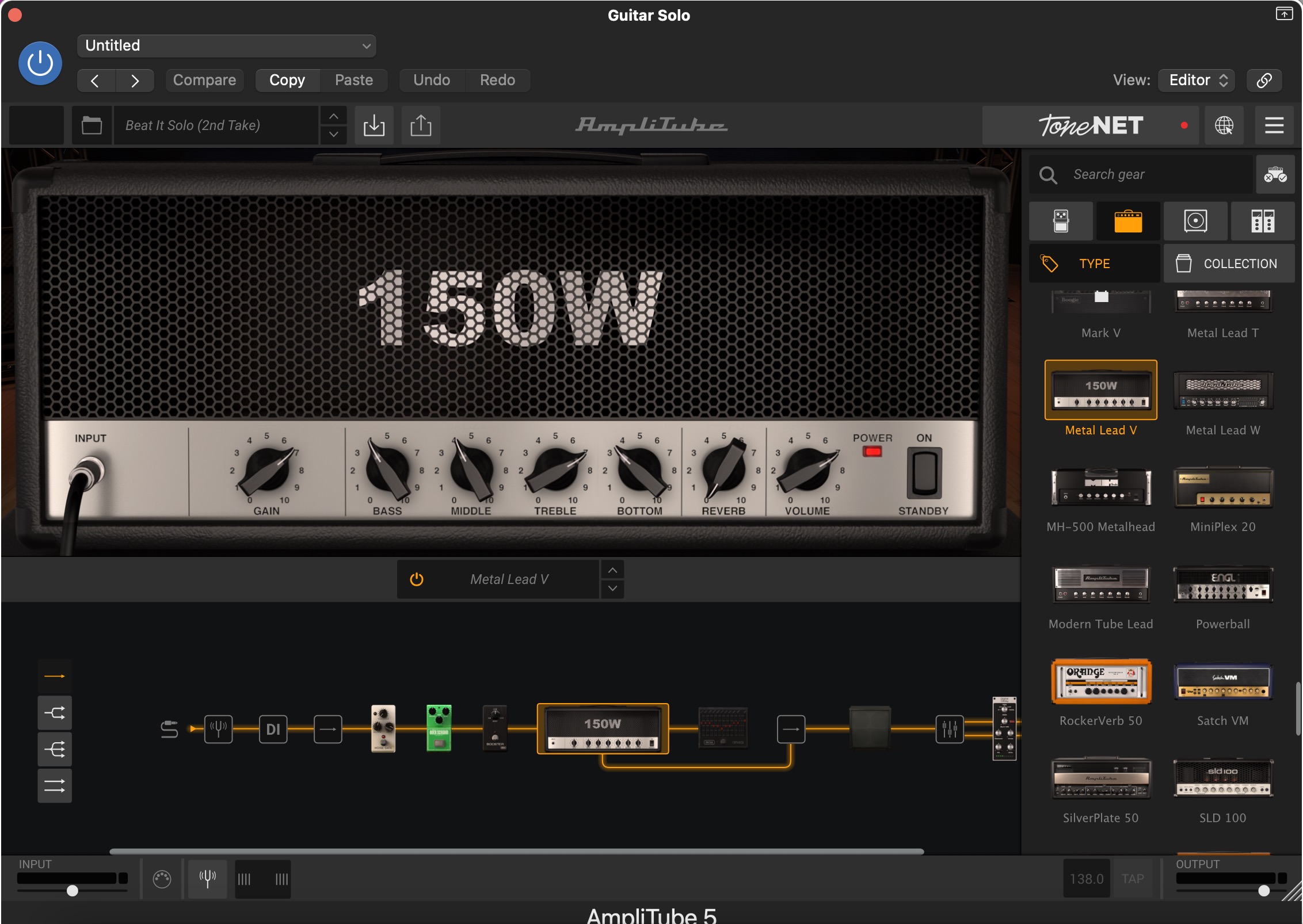
Task: Choose the Mark V amp
Action: 1101,315
